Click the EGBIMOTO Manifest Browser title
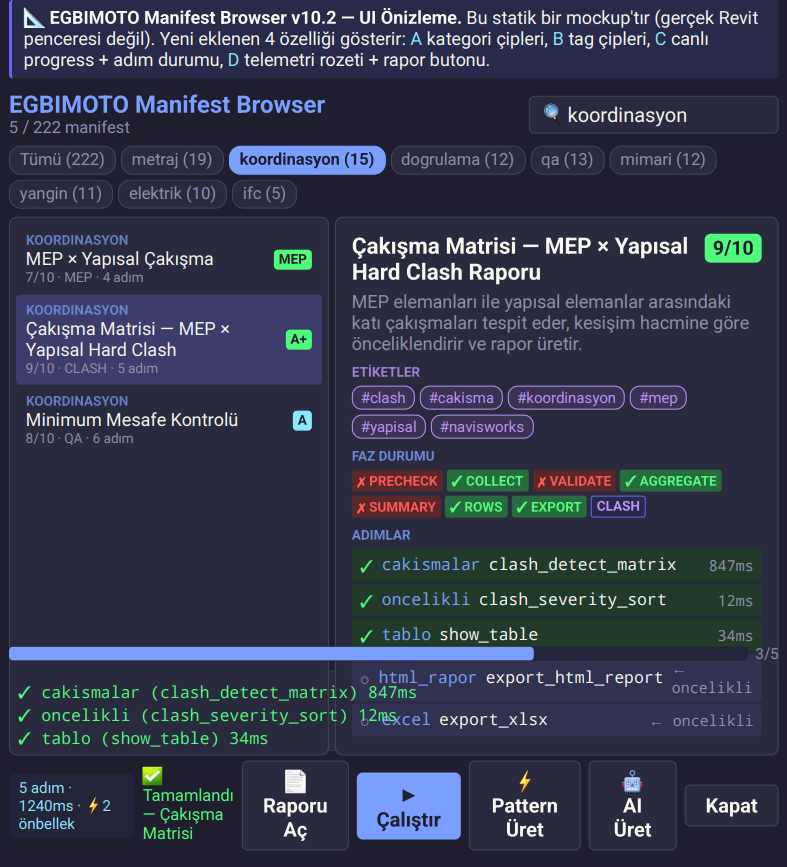Viewport: 787px width, 867px height. [x=167, y=105]
